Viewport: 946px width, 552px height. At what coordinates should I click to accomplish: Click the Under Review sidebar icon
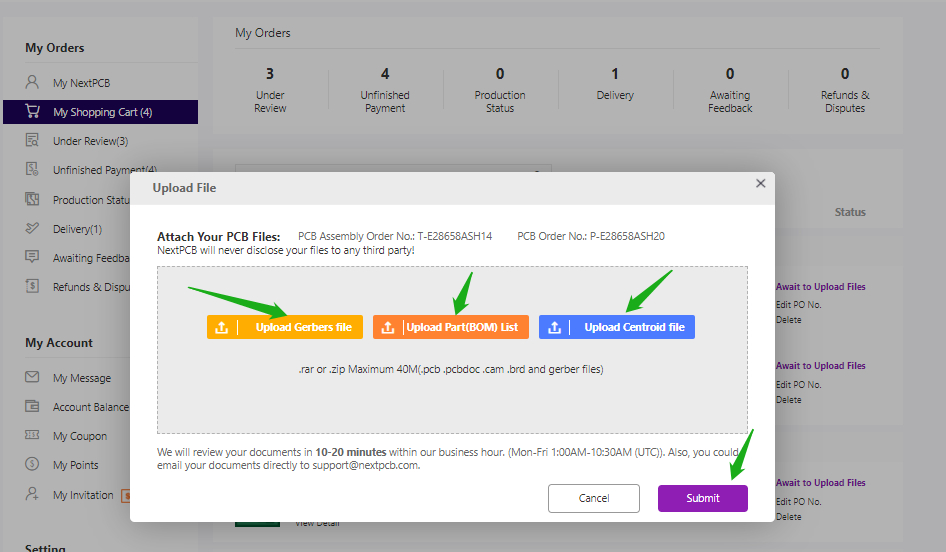point(33,141)
